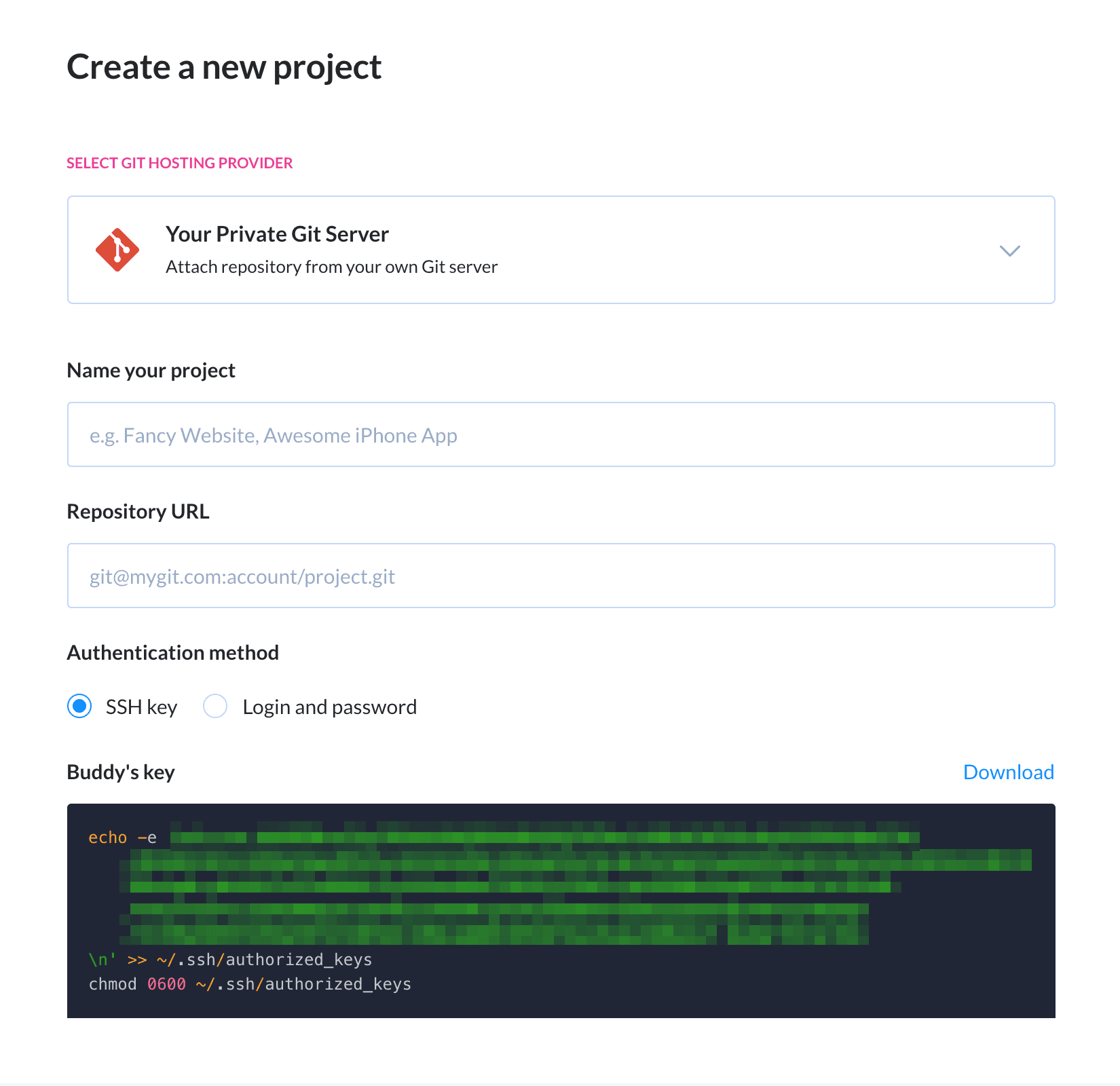Focus the Repository URL input field

561,576
